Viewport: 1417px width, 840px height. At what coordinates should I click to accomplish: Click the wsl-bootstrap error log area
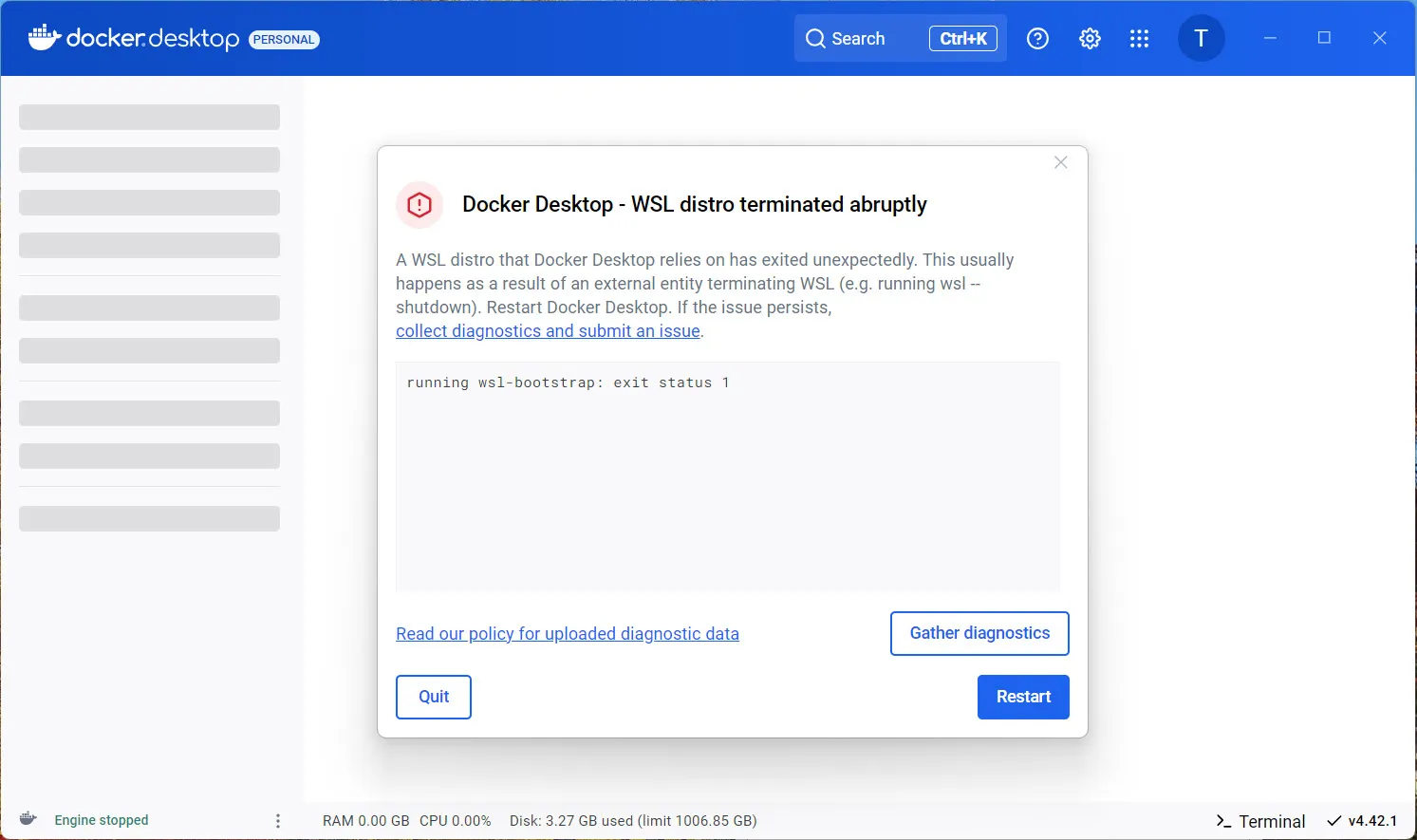pos(727,475)
